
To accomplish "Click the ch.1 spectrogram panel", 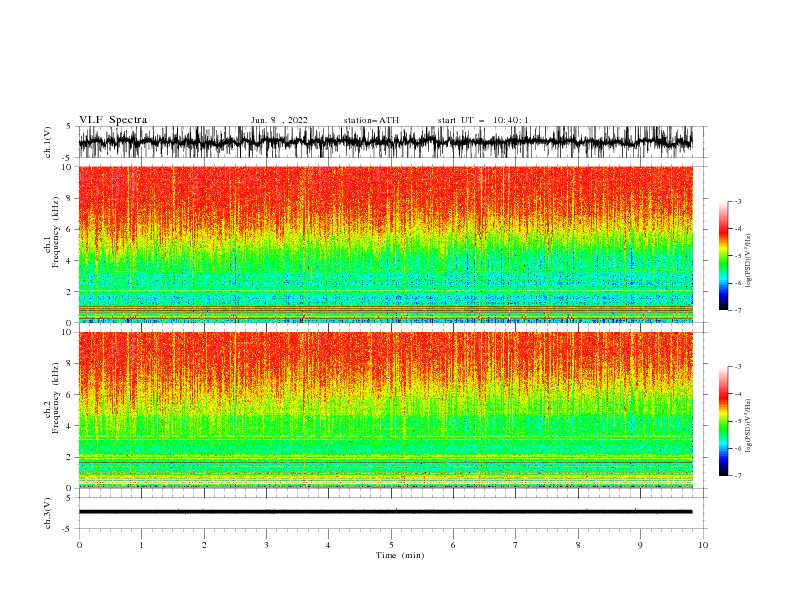I will point(385,244).
